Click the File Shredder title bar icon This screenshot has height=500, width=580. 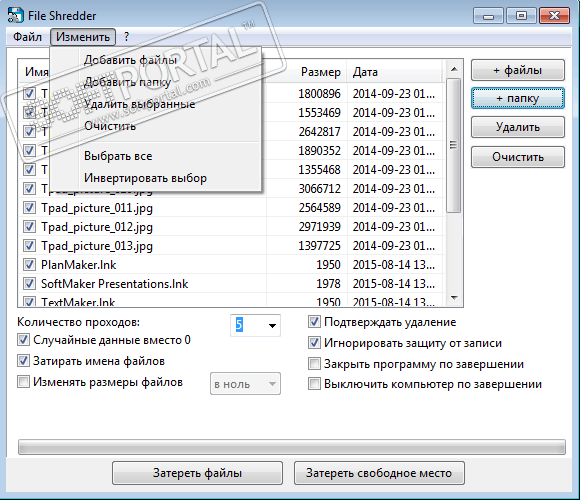15,16
